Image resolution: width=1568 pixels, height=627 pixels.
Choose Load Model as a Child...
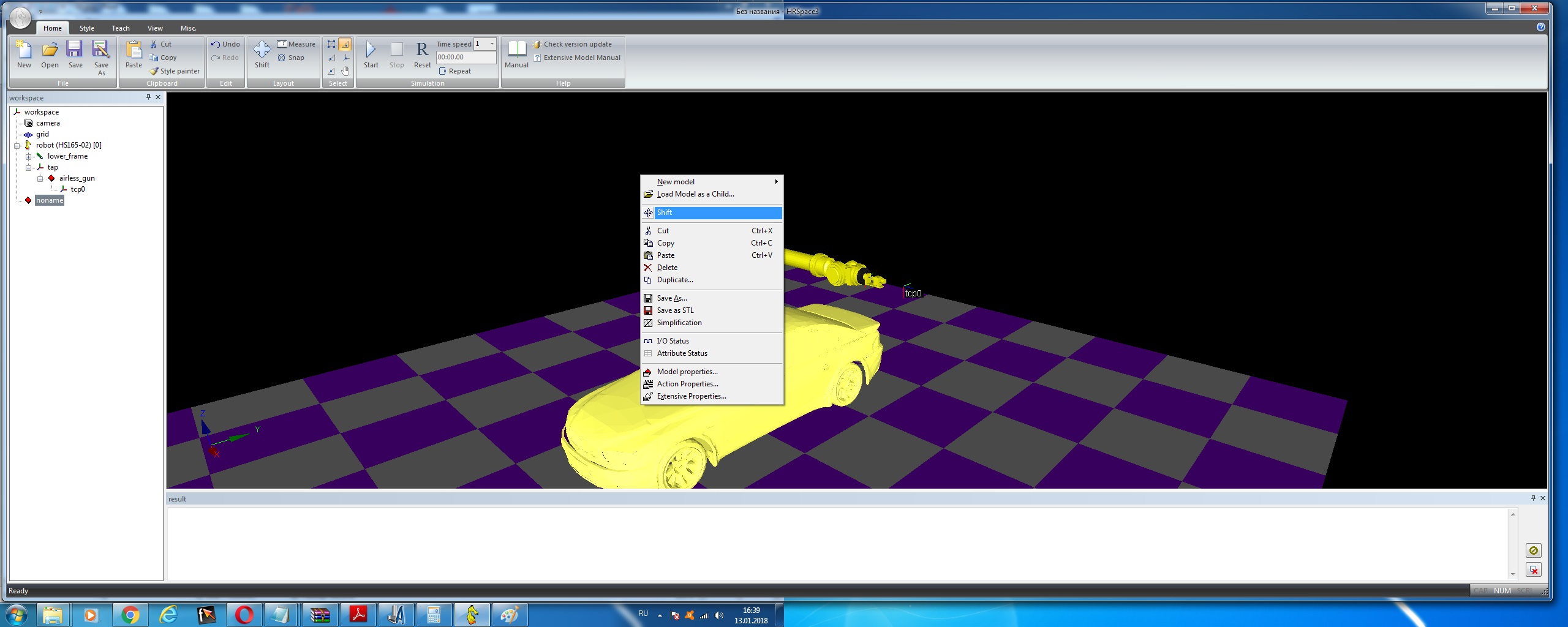tap(712, 194)
